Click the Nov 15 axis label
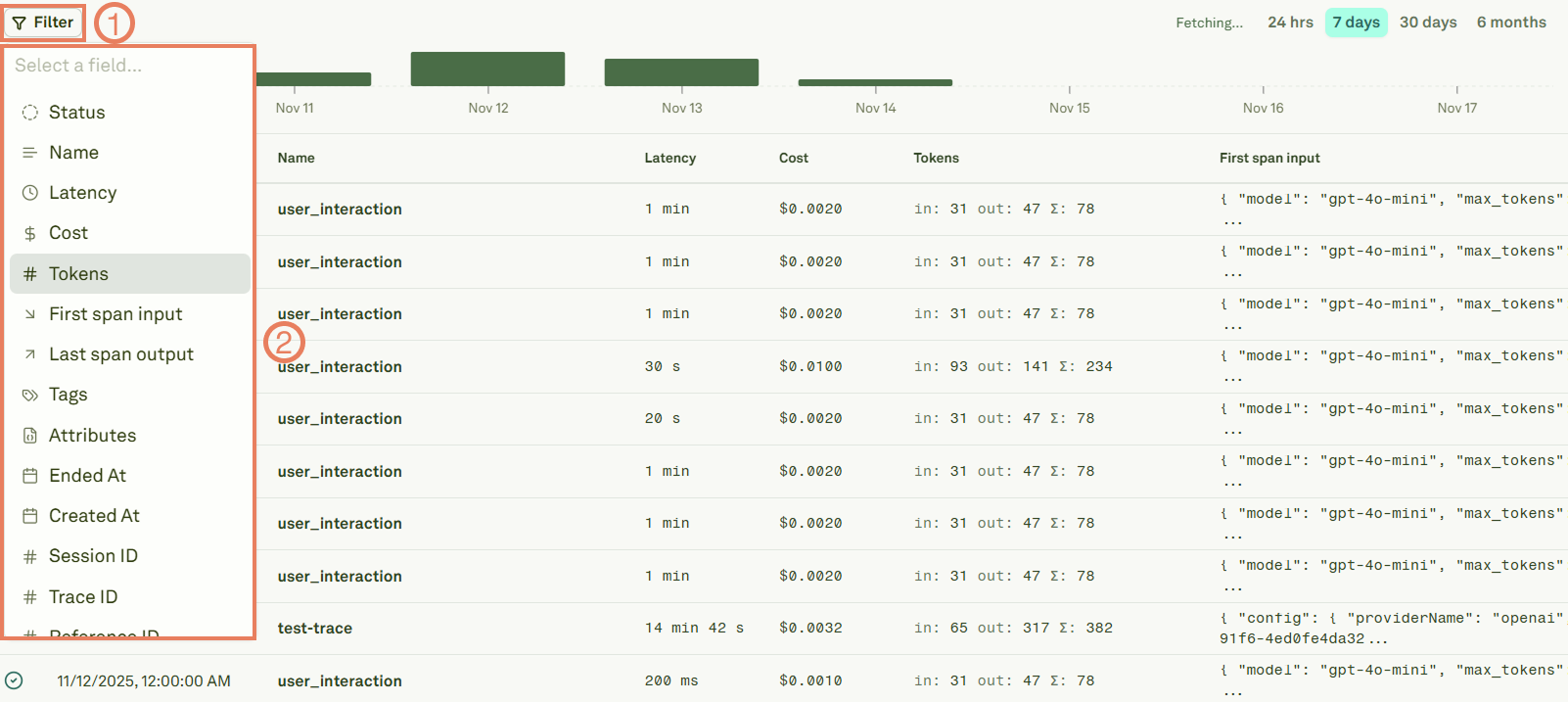1568x702 pixels. (x=1069, y=109)
